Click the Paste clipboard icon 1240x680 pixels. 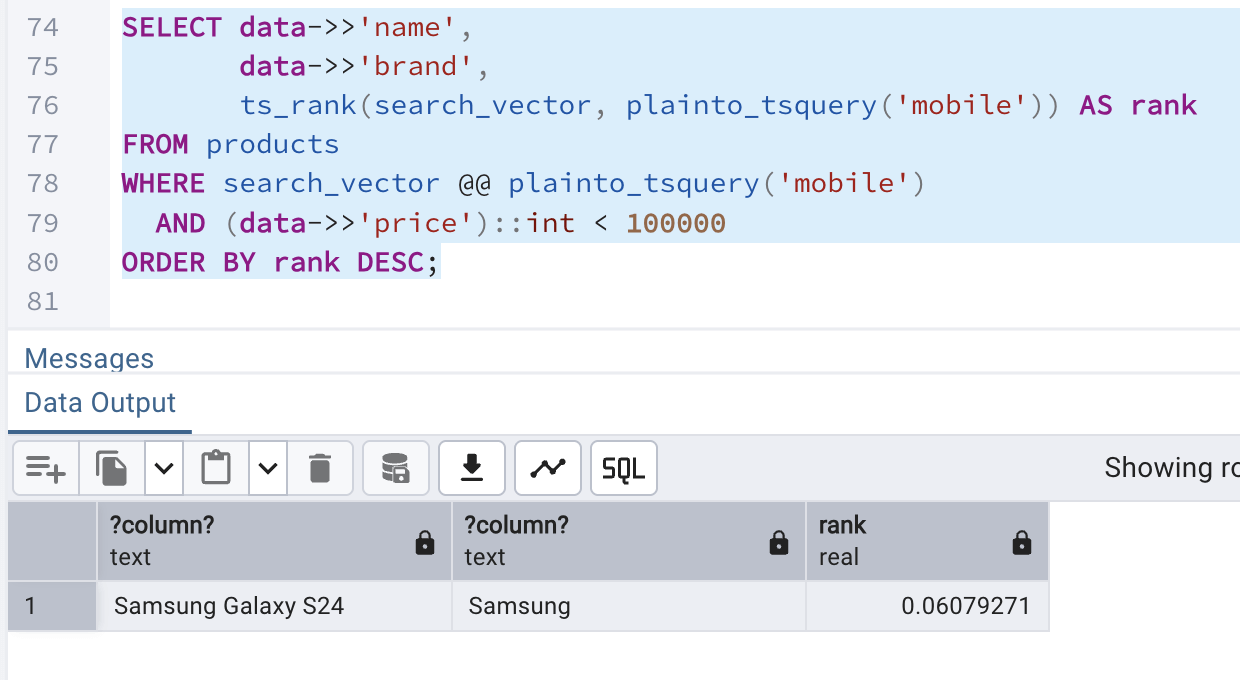[216, 468]
